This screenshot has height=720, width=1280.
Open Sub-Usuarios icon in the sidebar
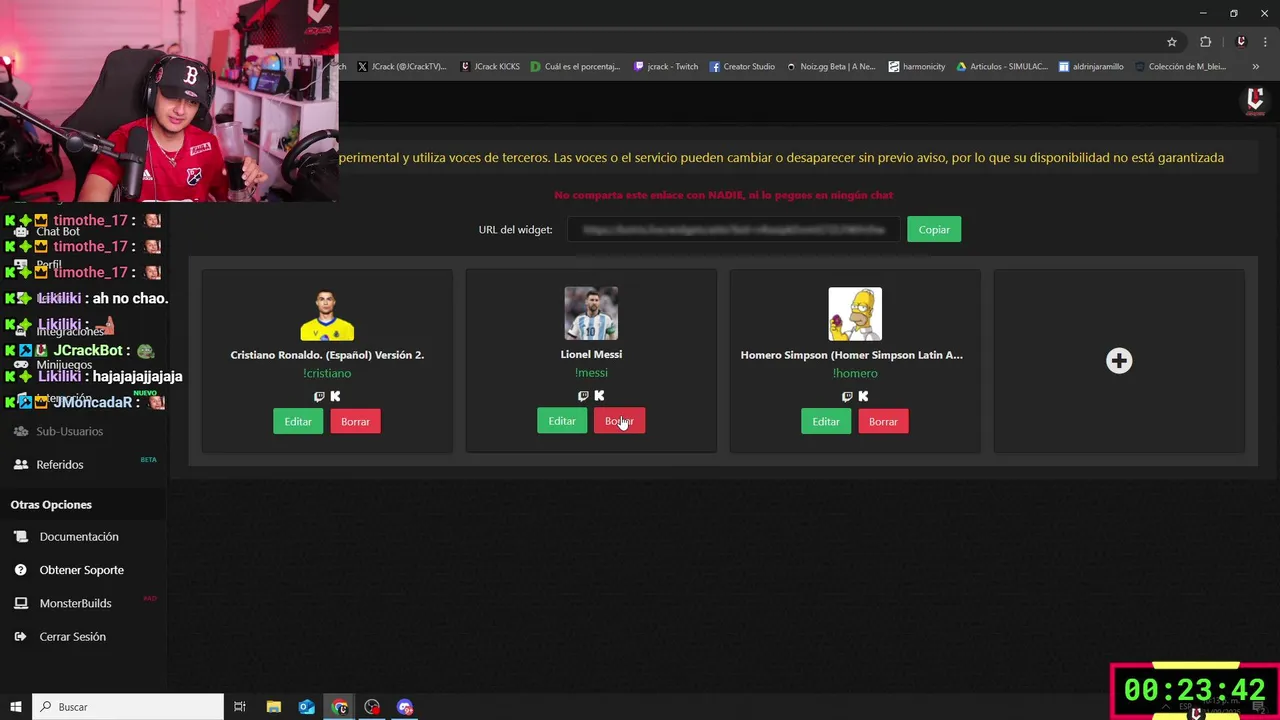pyautogui.click(x=20, y=431)
